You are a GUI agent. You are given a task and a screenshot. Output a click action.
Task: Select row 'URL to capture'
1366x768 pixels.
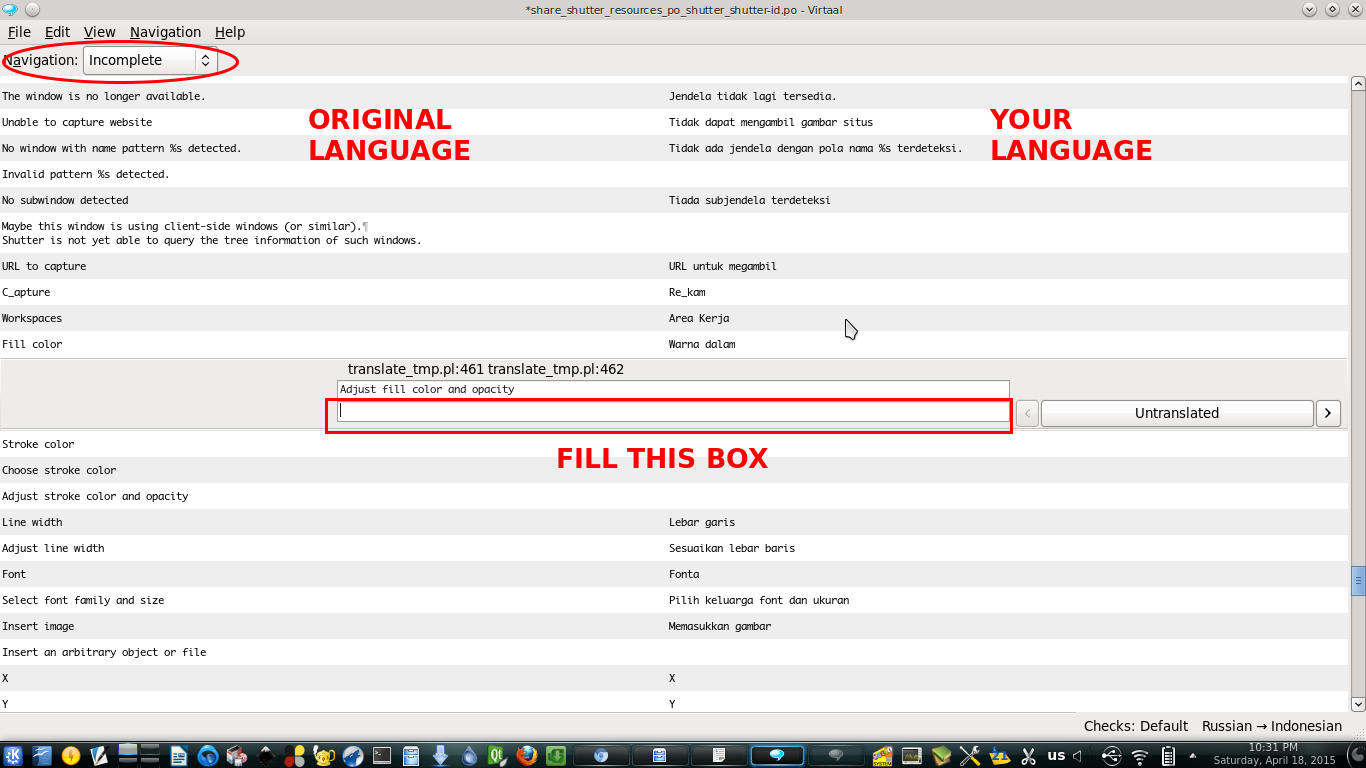tap(674, 266)
